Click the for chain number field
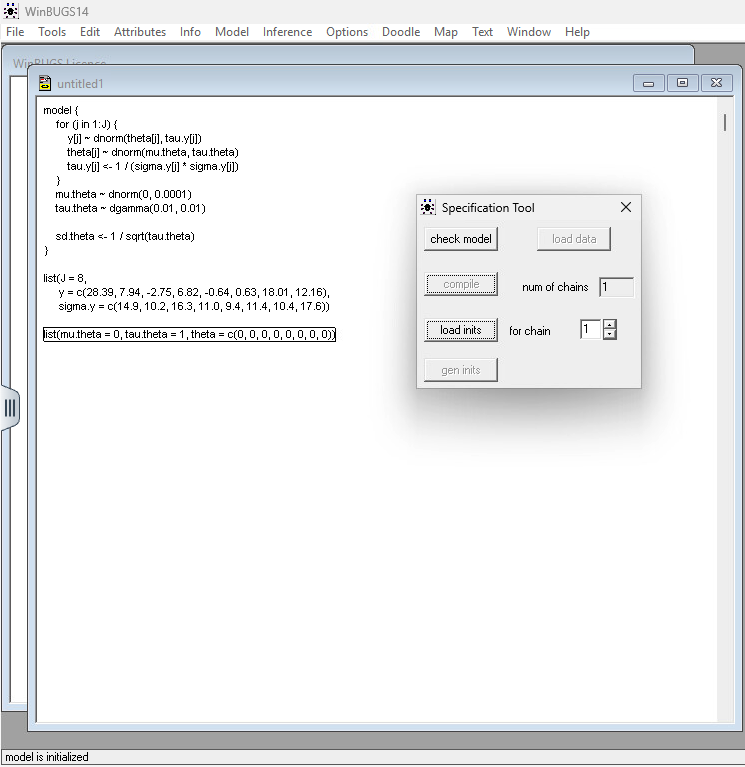 (590, 330)
